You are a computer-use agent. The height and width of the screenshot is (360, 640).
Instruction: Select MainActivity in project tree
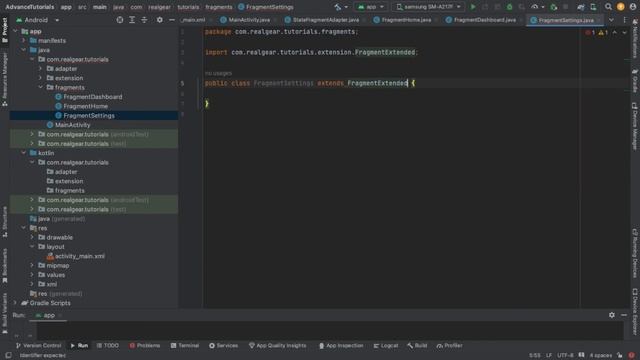[73, 125]
